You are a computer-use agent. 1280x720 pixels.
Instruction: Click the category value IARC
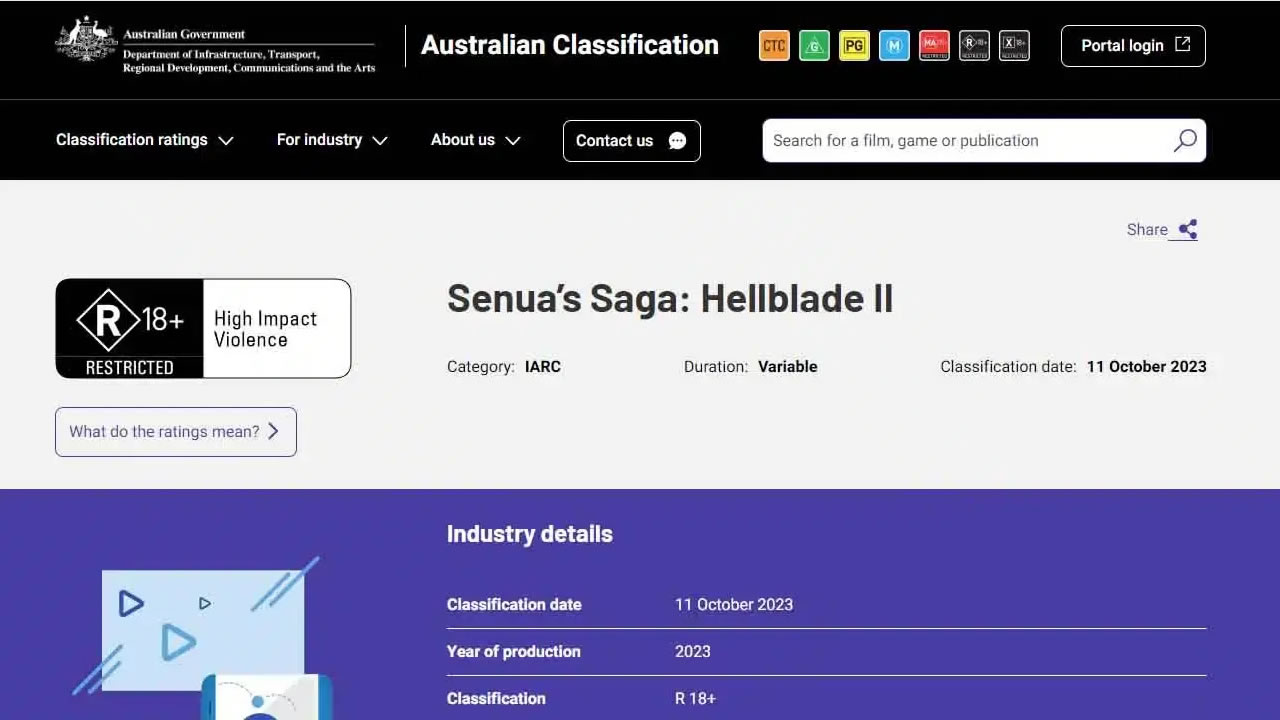point(543,367)
